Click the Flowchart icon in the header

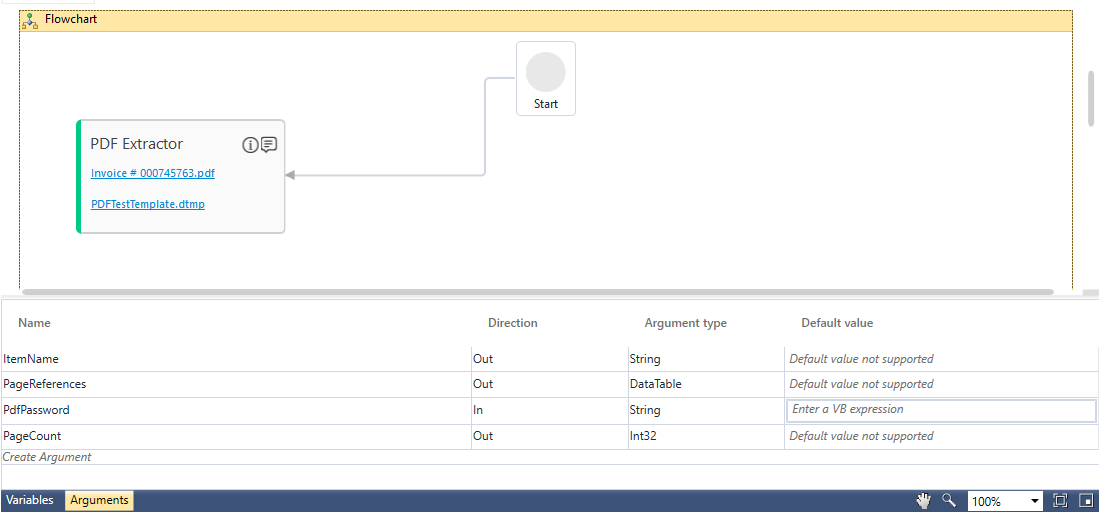(31, 19)
